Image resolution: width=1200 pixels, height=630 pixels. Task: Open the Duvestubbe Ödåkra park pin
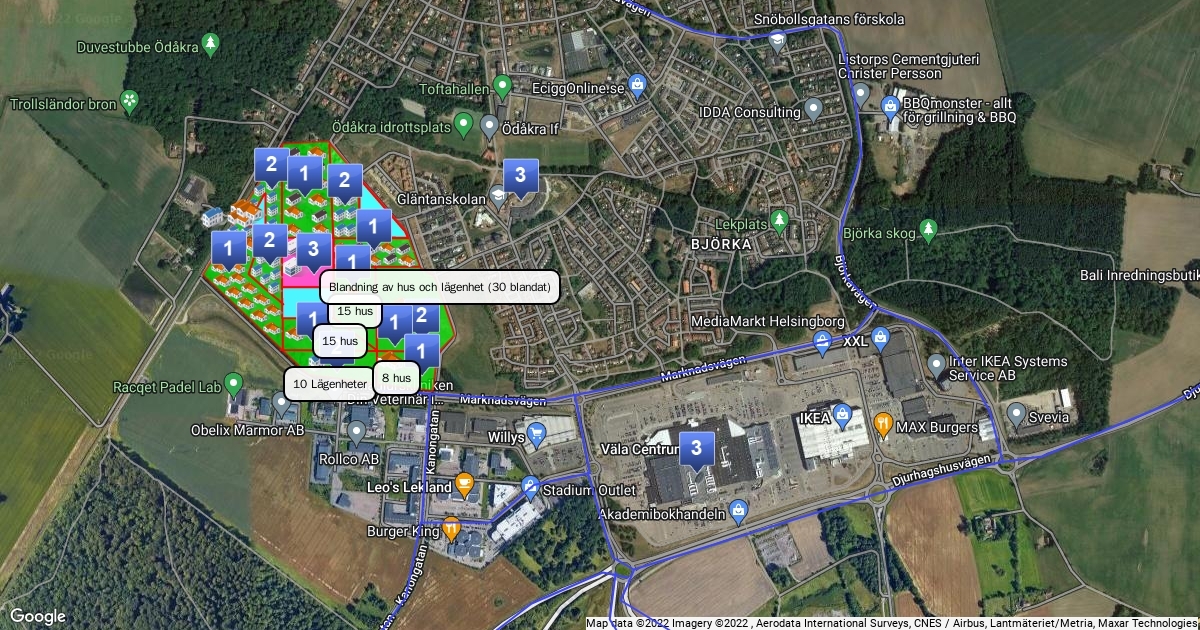(210, 43)
